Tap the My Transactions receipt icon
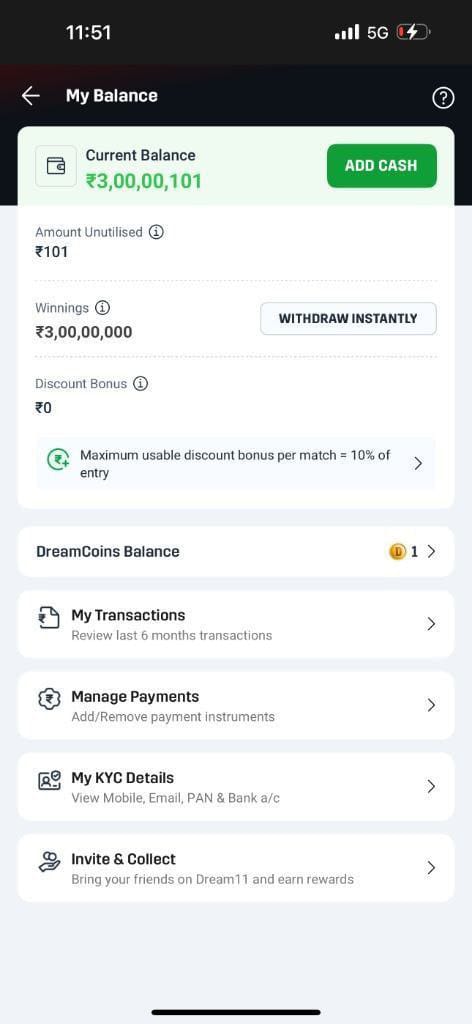This screenshot has width=472, height=1024. pos(50,618)
